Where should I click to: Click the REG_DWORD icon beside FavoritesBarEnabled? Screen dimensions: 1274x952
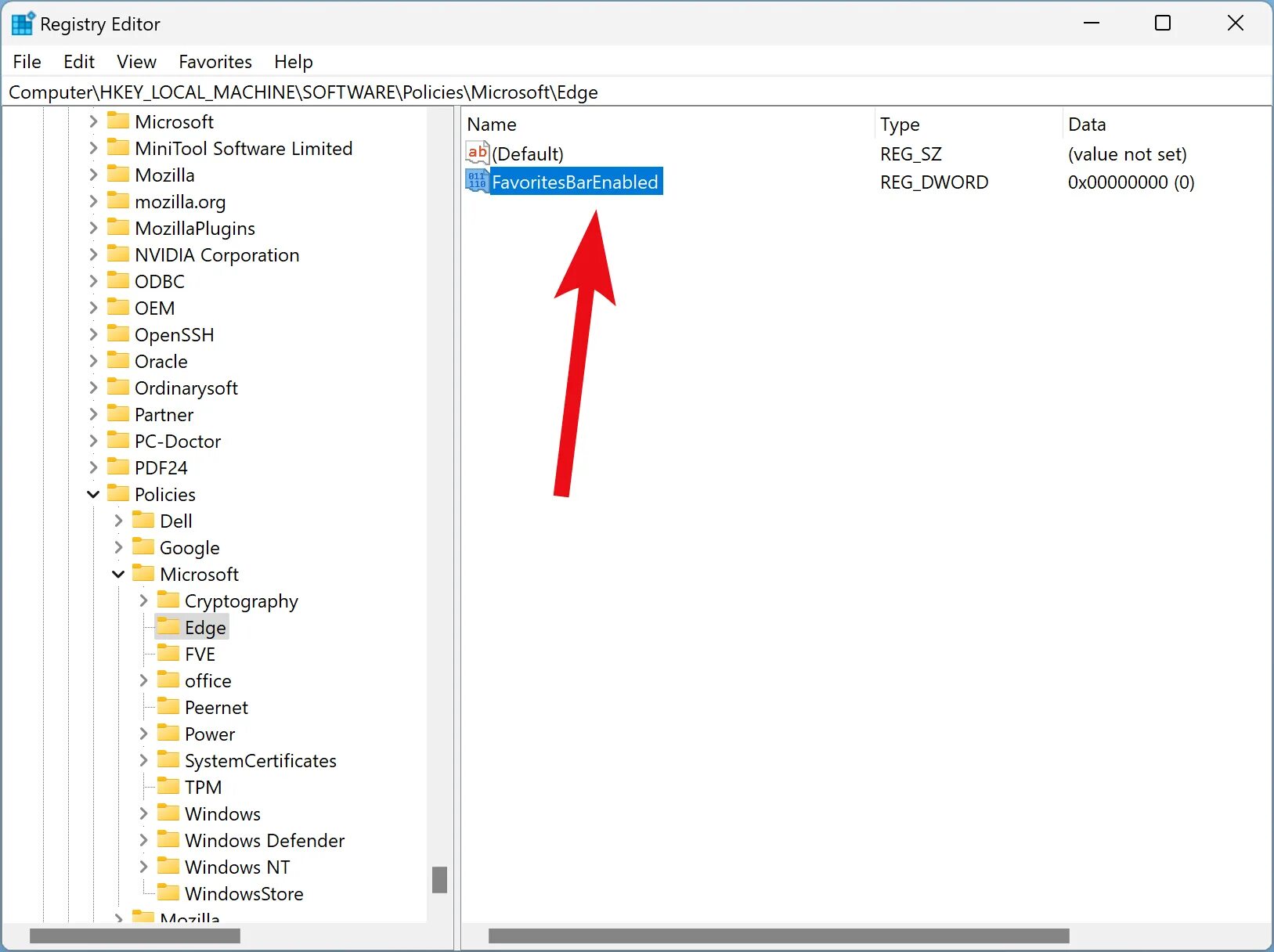(476, 181)
